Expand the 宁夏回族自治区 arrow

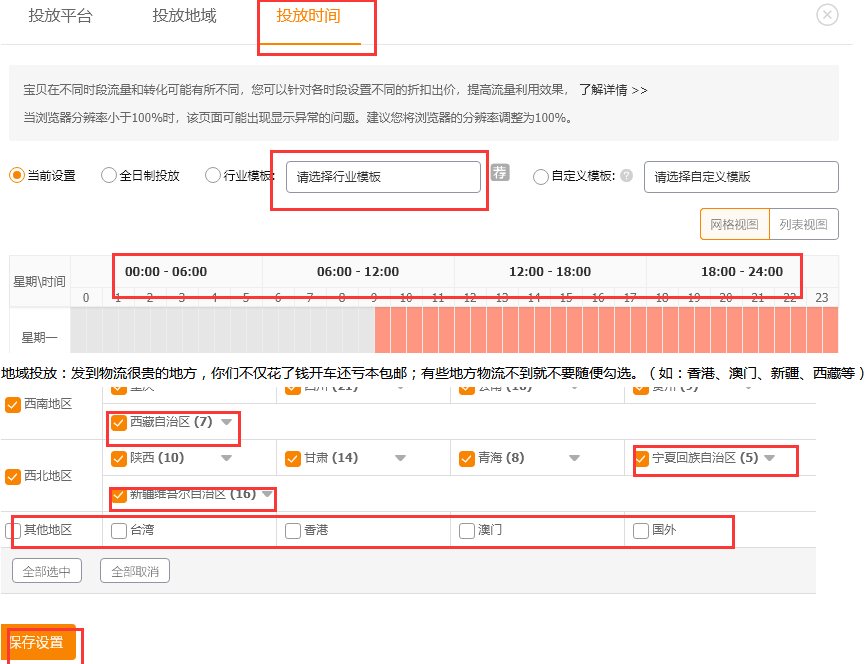tap(770, 458)
